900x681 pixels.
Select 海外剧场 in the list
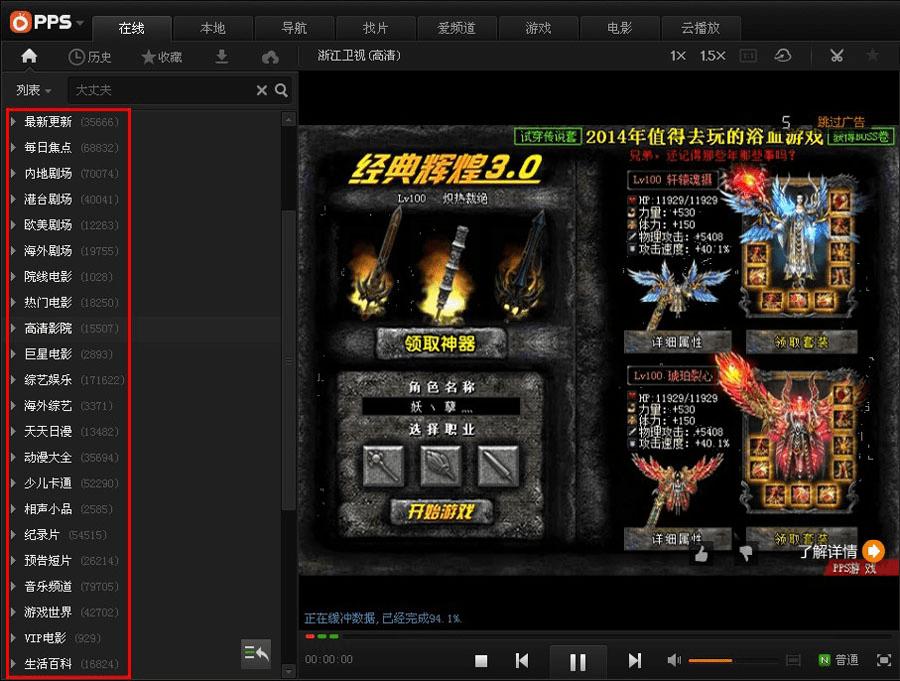(x=48, y=251)
